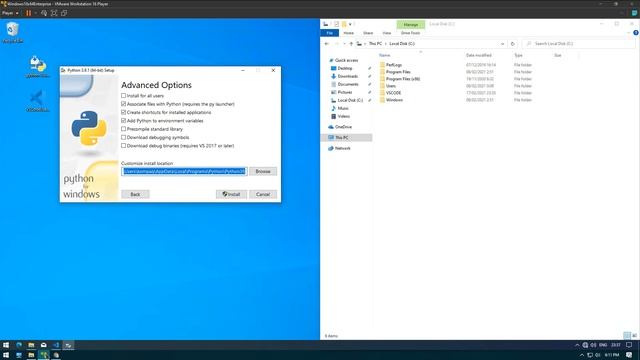Image resolution: width=640 pixels, height=360 pixels.
Task: Open Downloads in navigation pane
Action: (x=348, y=76)
